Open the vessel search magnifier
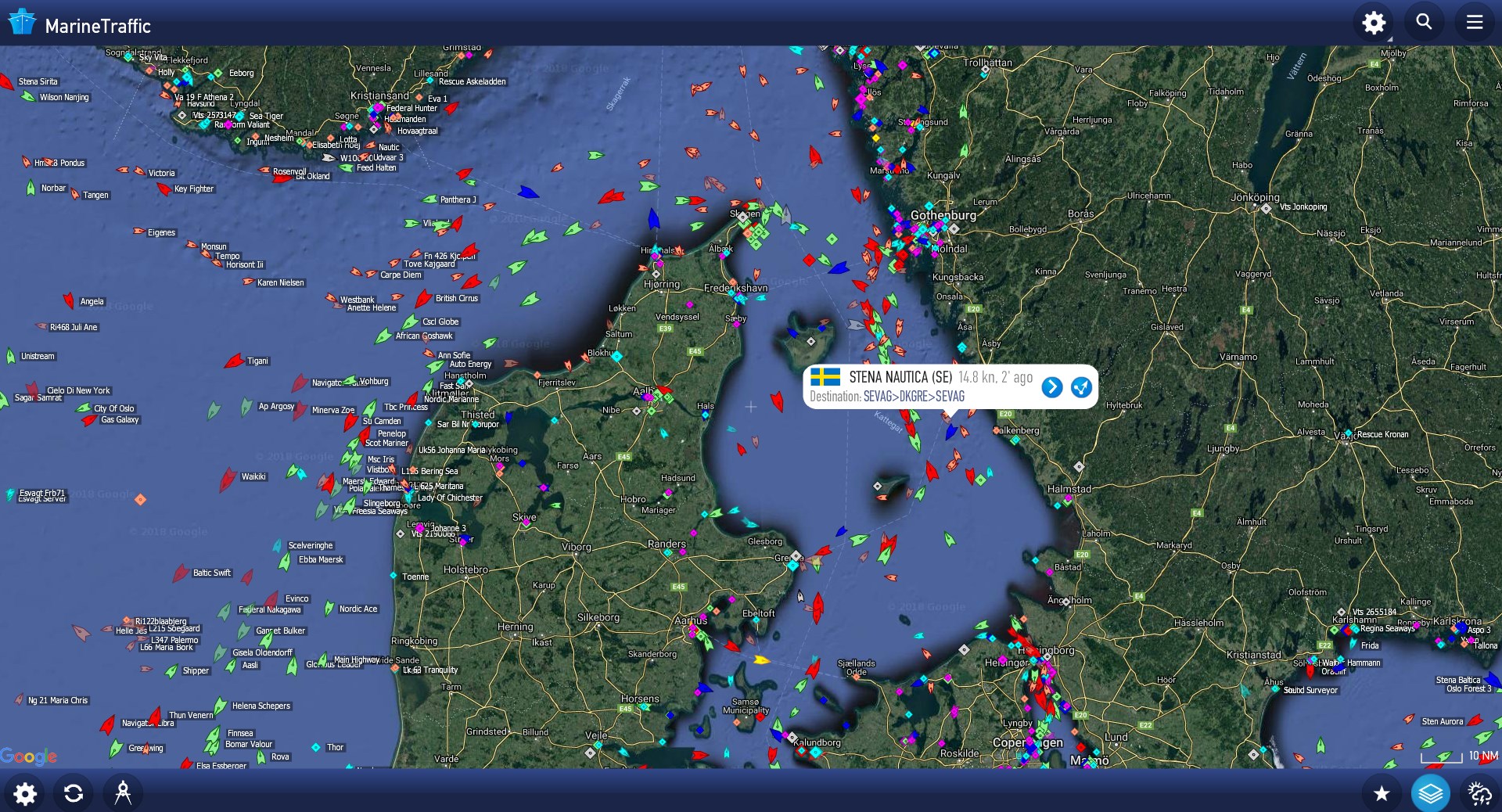This screenshot has width=1502, height=812. [1424, 23]
